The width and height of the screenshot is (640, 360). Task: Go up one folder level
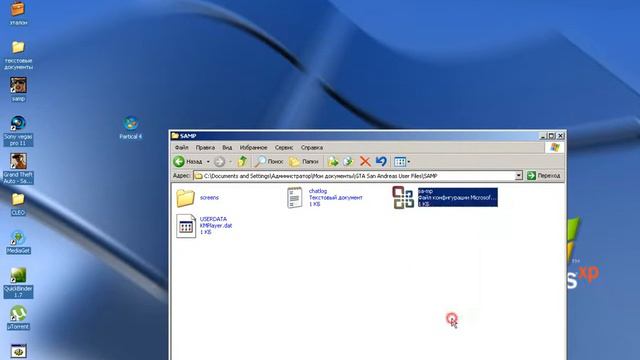coord(243,162)
